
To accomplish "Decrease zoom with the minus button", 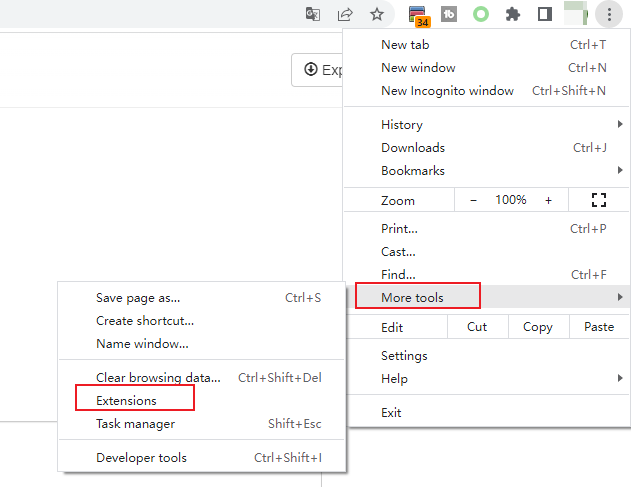I will tap(473, 200).
